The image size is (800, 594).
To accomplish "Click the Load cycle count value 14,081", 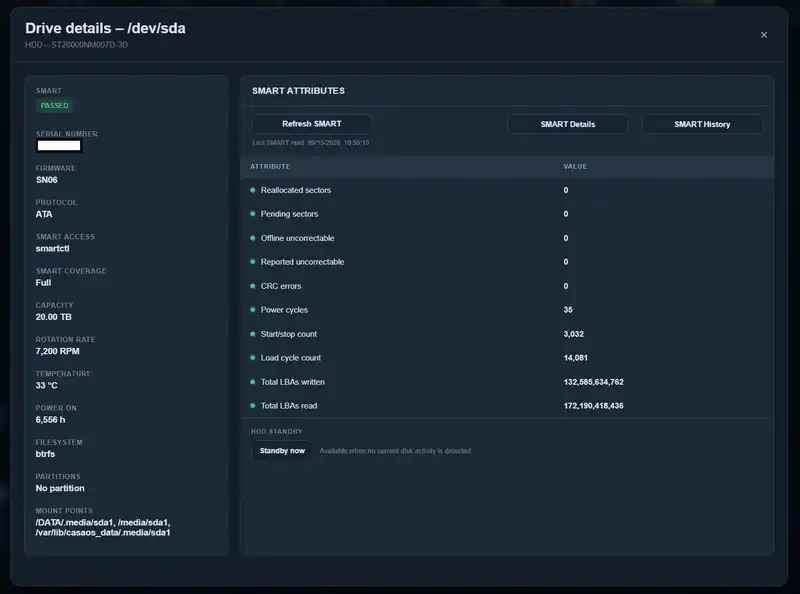I will click(576, 358).
